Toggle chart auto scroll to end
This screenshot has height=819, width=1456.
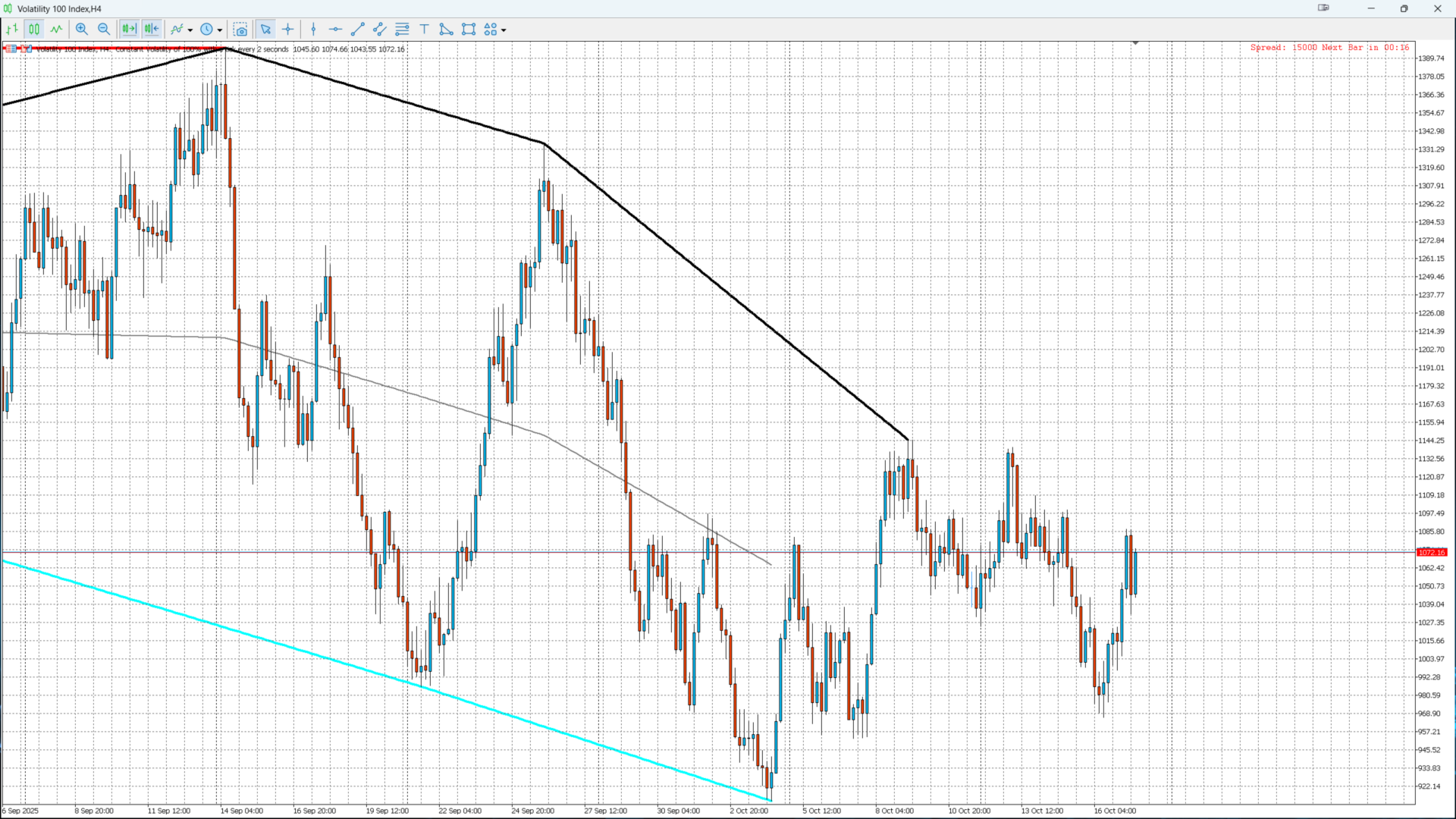129,30
